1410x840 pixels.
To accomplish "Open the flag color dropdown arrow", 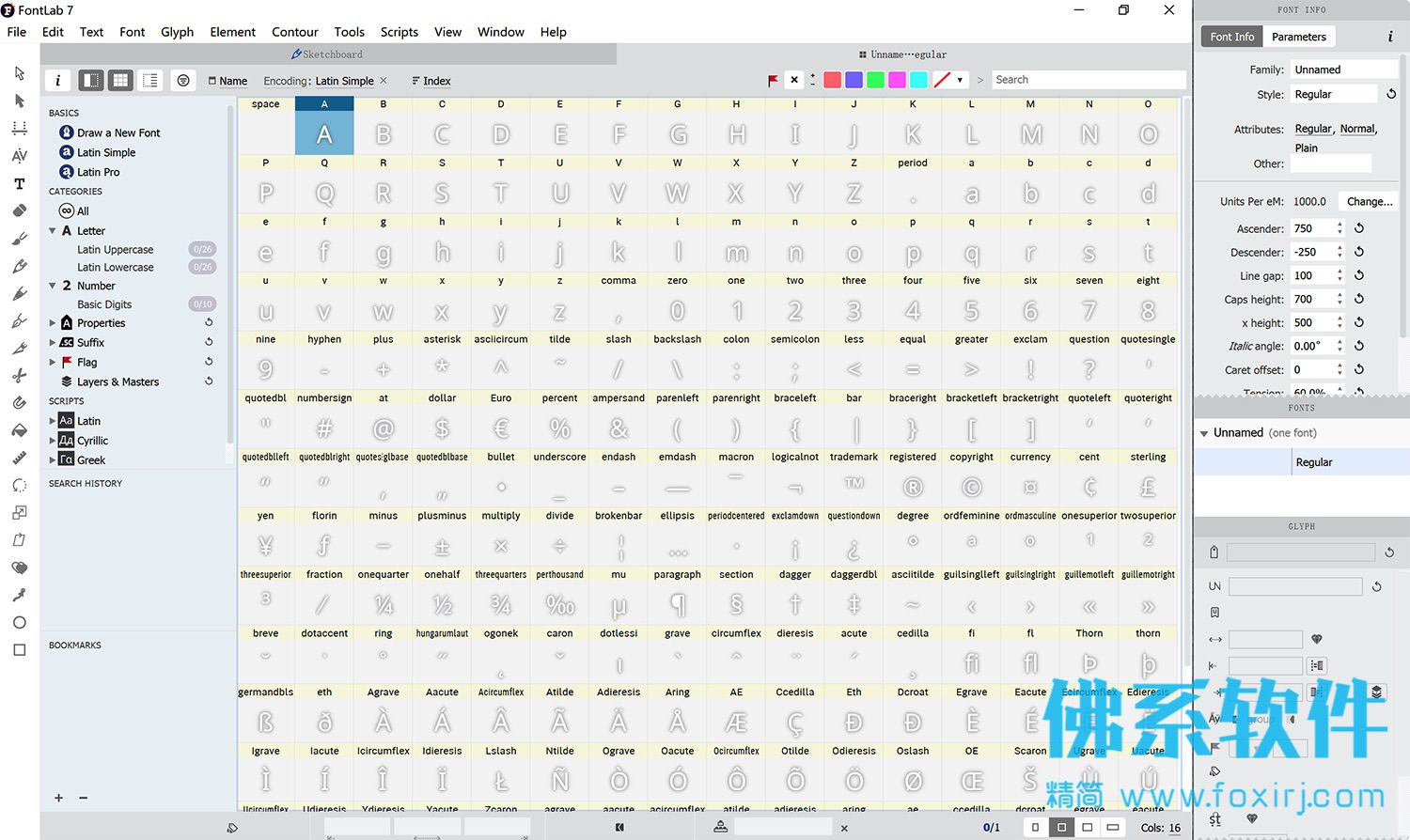I will (x=960, y=80).
